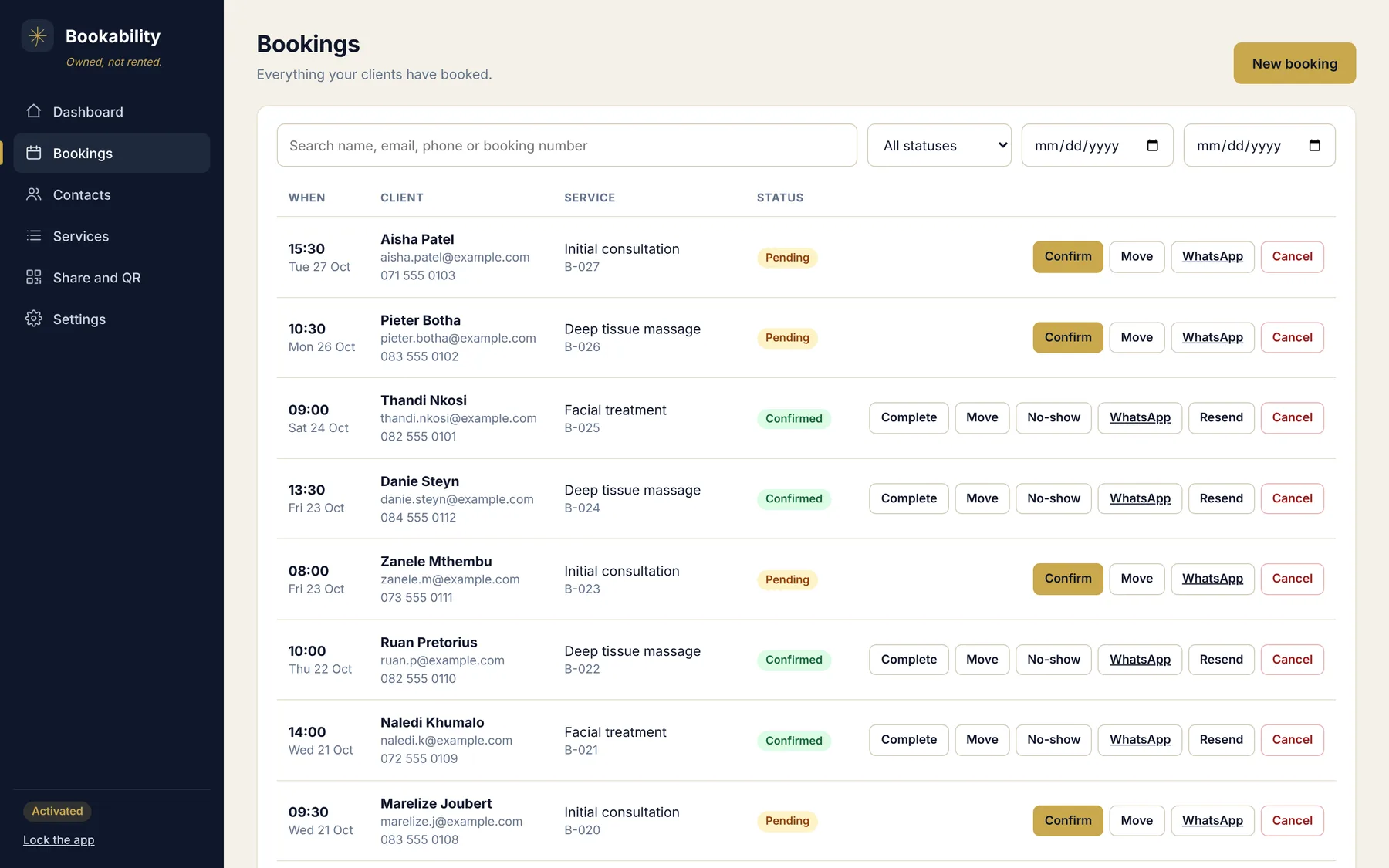Click the STATUS column header
The height and width of the screenshot is (868, 1389).
(780, 198)
